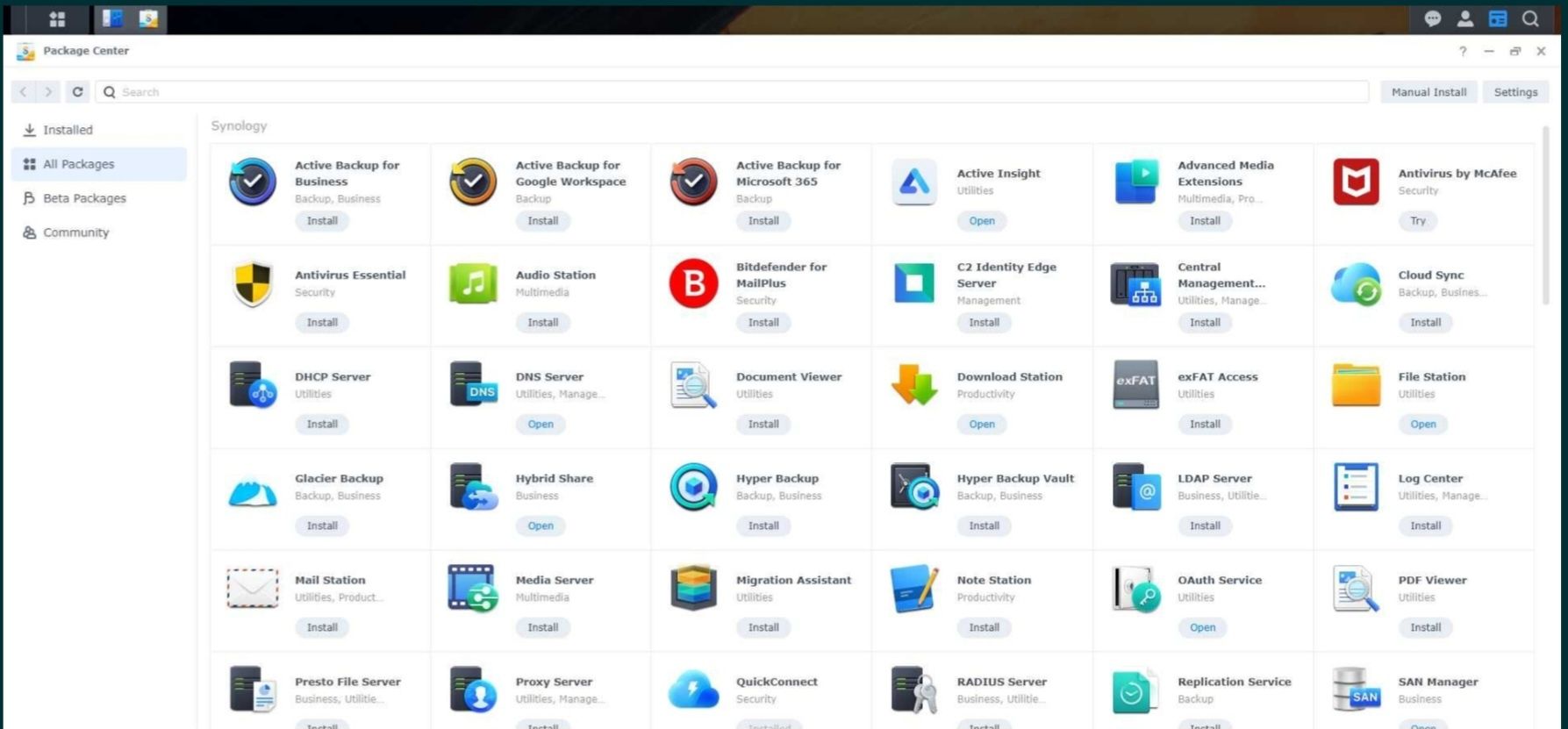Open the main menu grid in taskbar
The width and height of the screenshot is (1568, 729).
(57, 18)
